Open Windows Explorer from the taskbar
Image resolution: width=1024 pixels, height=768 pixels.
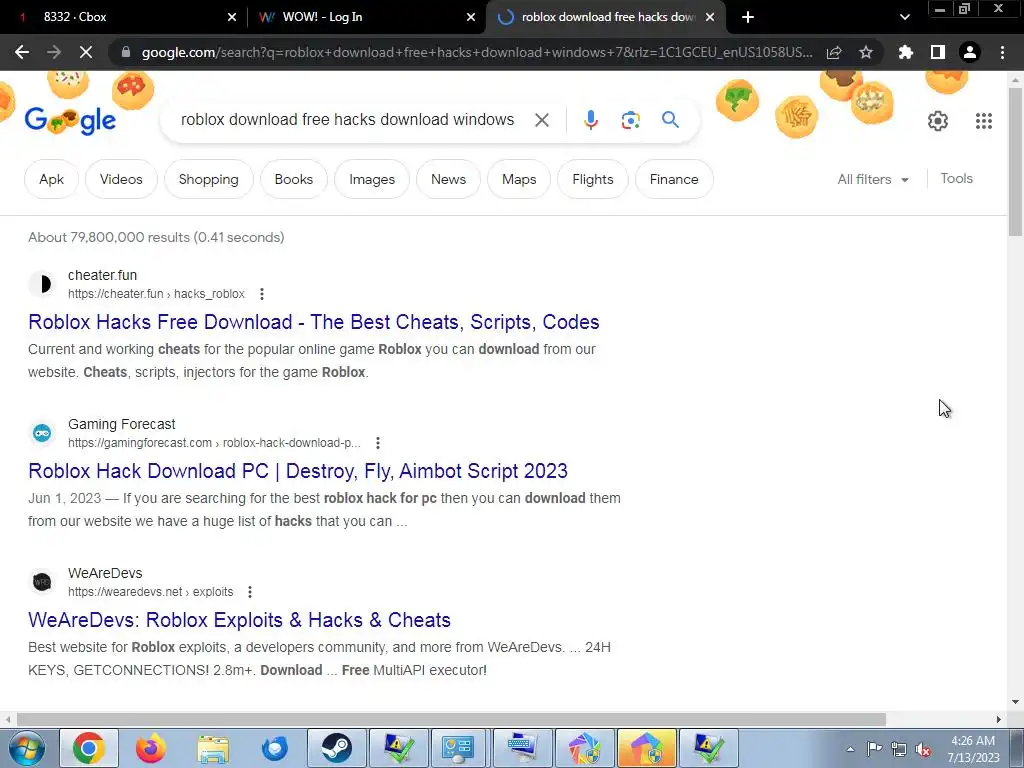pyautogui.click(x=213, y=748)
